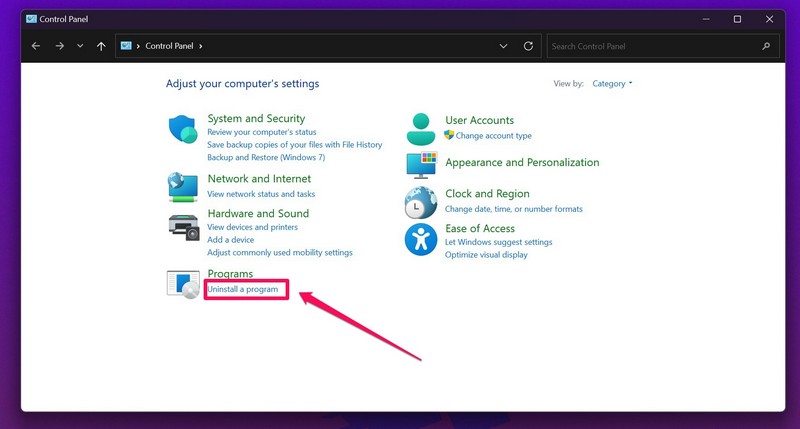Click the User Accounts person icon
This screenshot has height=429, width=800.
421,128
